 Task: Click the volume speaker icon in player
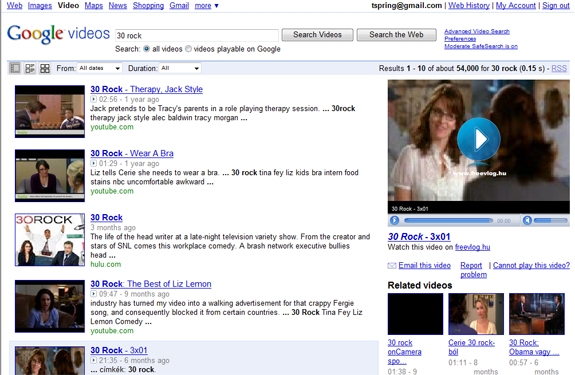pyautogui.click(x=527, y=220)
